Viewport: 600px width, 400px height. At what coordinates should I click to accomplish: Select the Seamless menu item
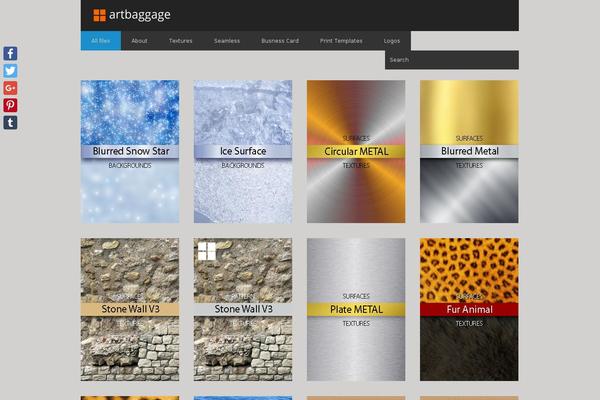[227, 41]
